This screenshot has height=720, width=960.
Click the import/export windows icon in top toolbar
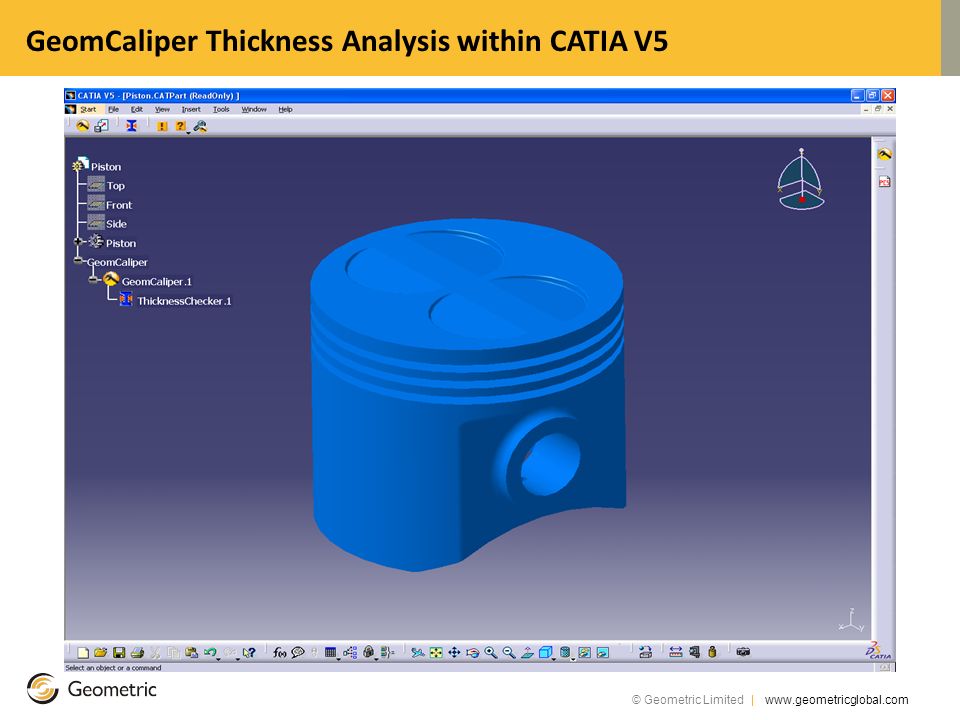pyautogui.click(x=101, y=126)
